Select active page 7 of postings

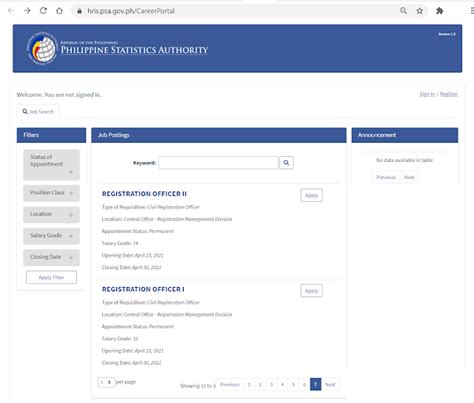point(315,384)
